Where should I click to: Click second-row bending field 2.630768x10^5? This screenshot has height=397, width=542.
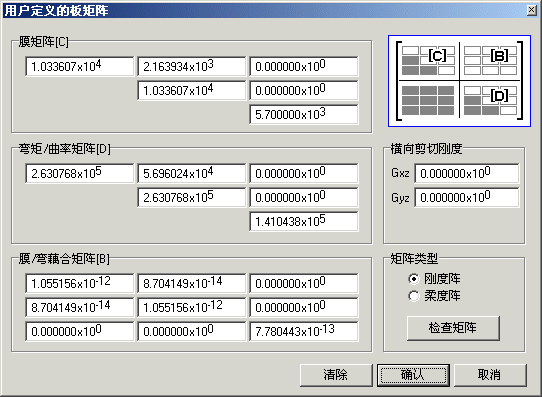[x=191, y=197]
